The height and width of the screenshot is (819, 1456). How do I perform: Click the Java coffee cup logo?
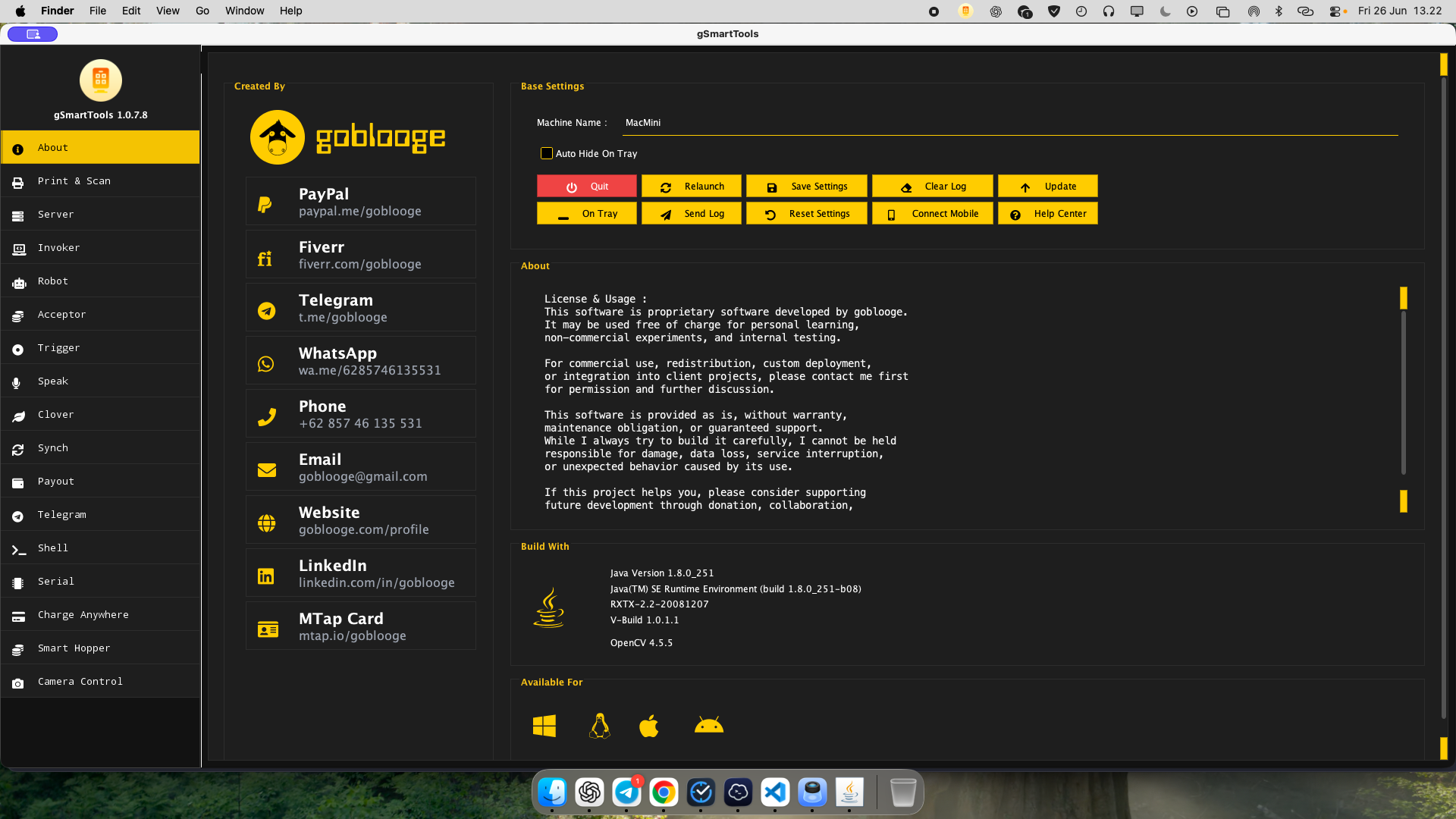549,608
